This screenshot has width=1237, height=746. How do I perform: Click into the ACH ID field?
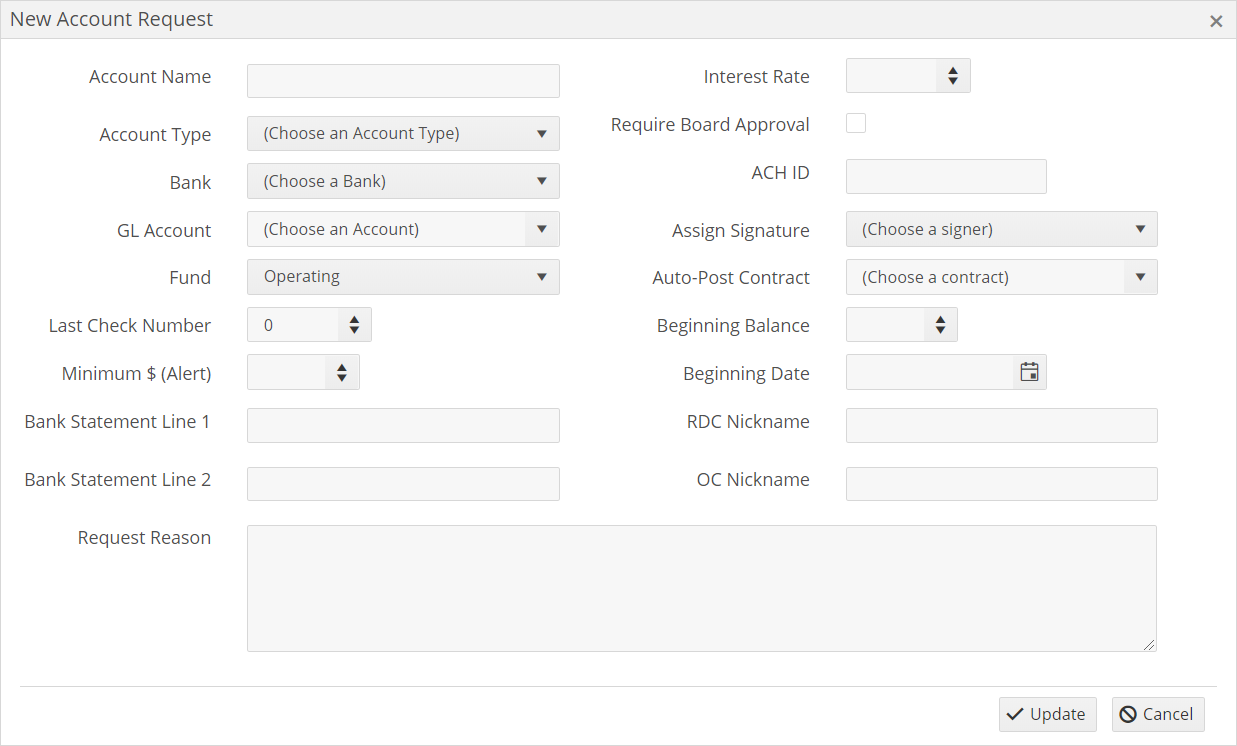945,177
